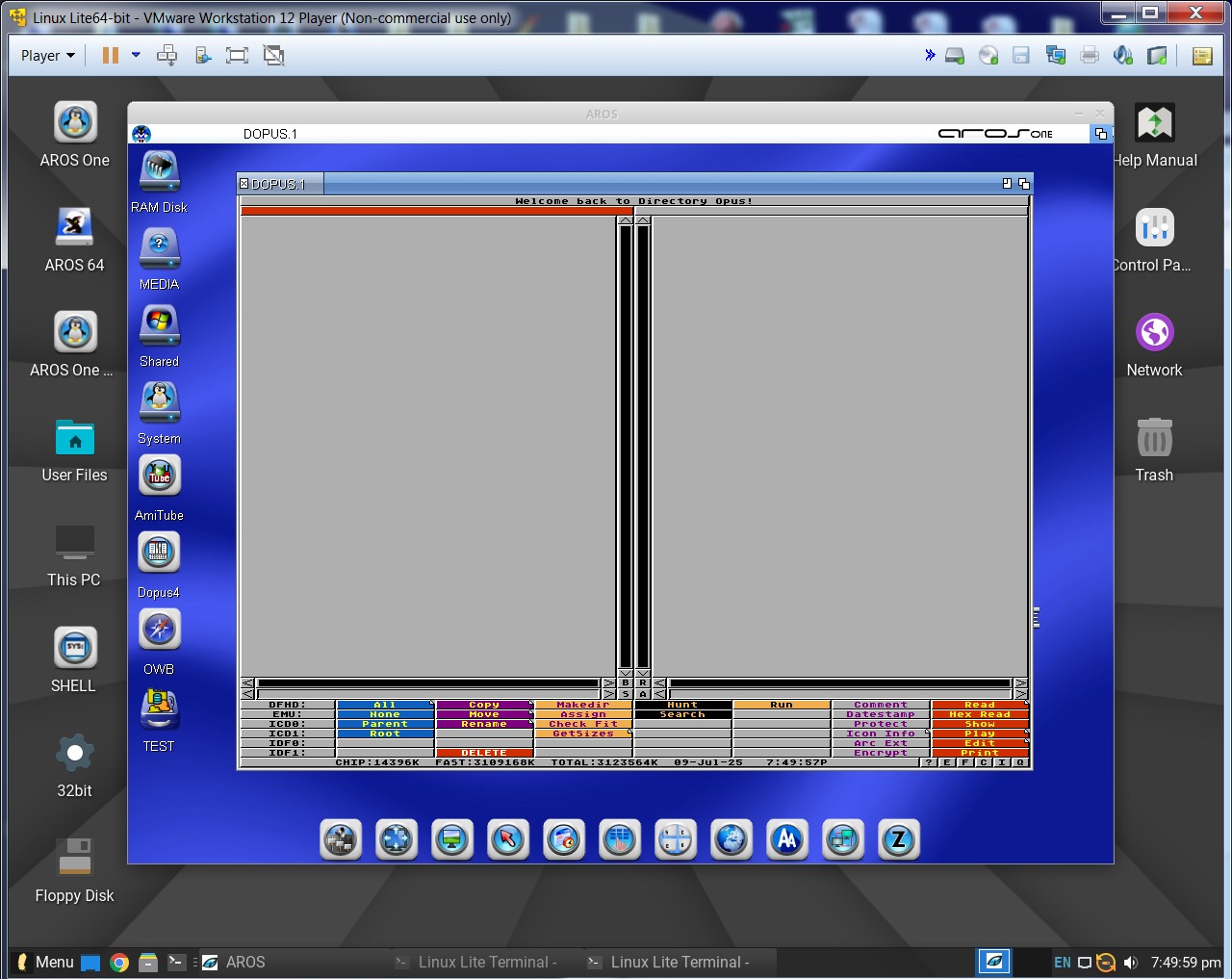Open the pointer preferences dock icon
This screenshot has width=1232, height=979.
click(507, 839)
